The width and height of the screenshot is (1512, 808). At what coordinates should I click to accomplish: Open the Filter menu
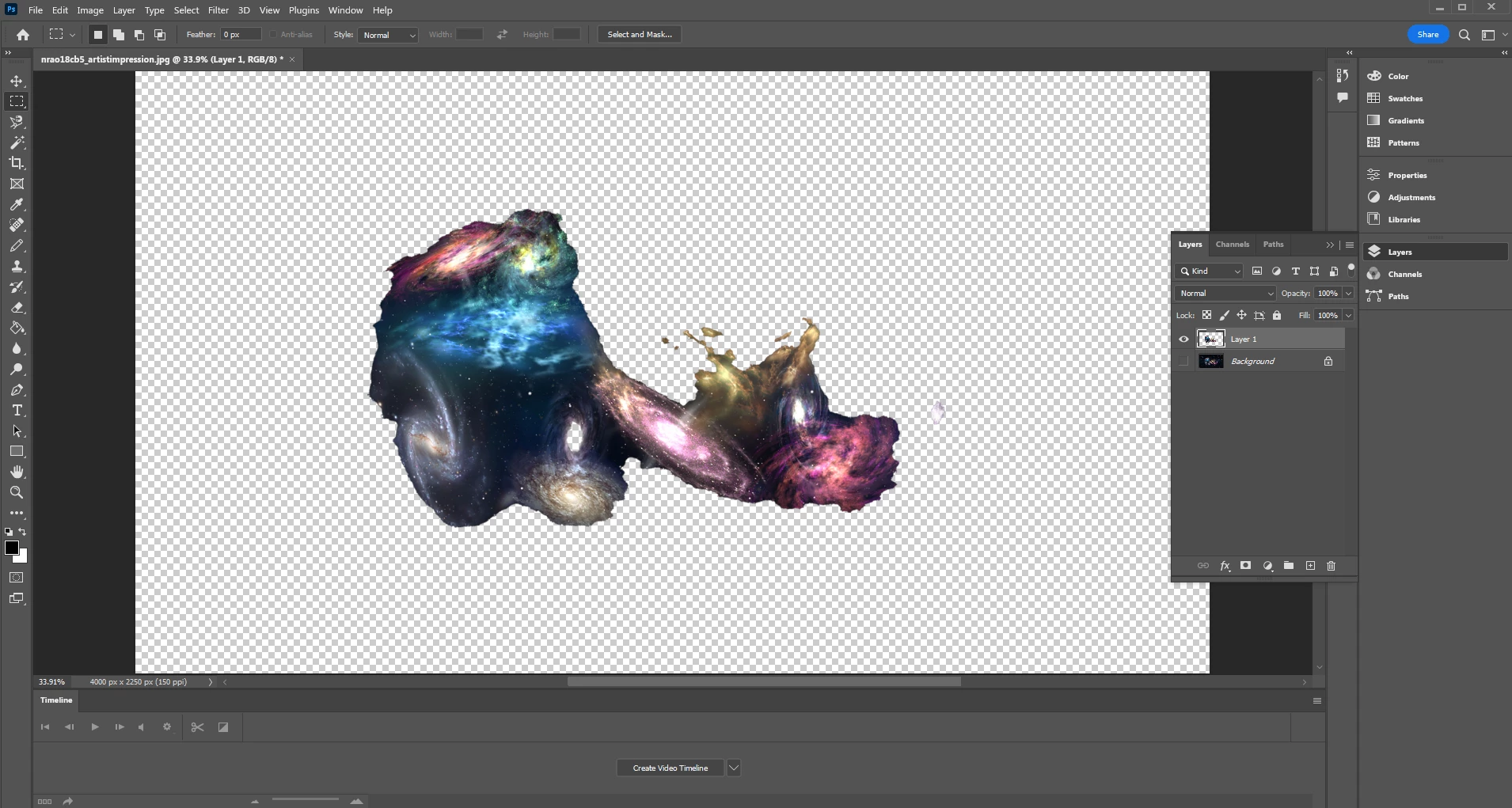coord(218,10)
